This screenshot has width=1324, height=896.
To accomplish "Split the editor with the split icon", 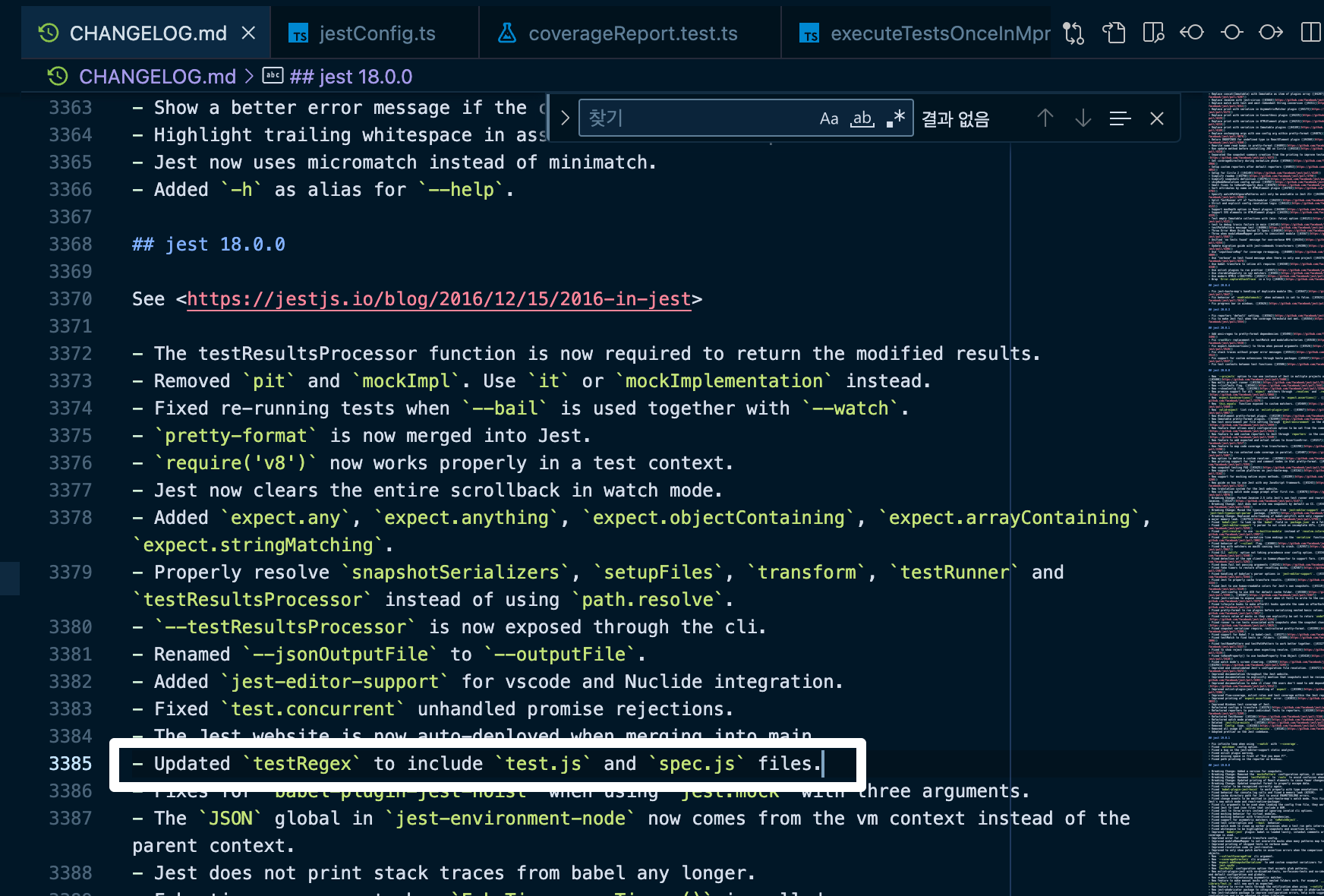I will 1310,33.
